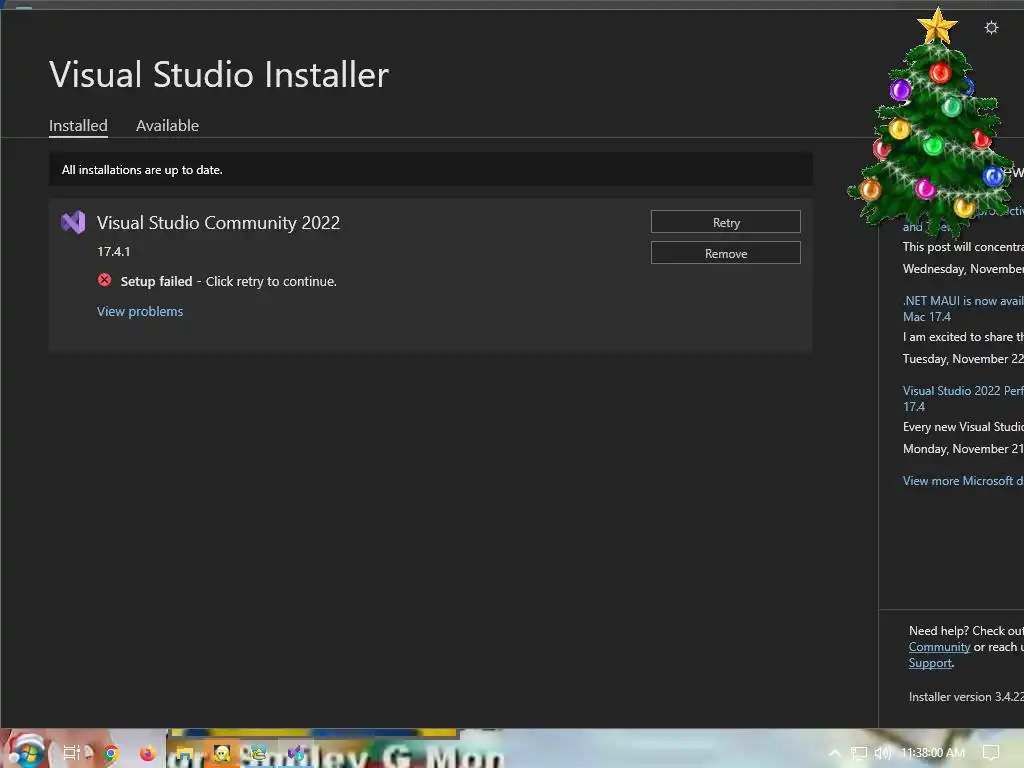Open Visual Studio 2022 Performance 17.4 article

[963, 398]
